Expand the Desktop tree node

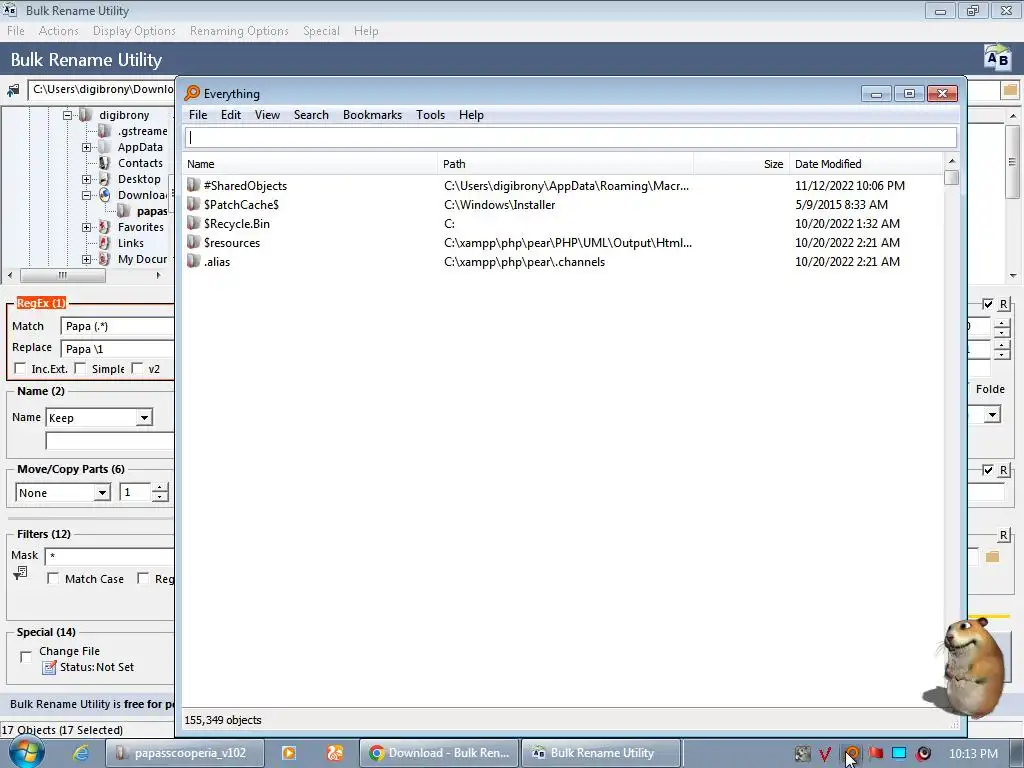coord(86,179)
